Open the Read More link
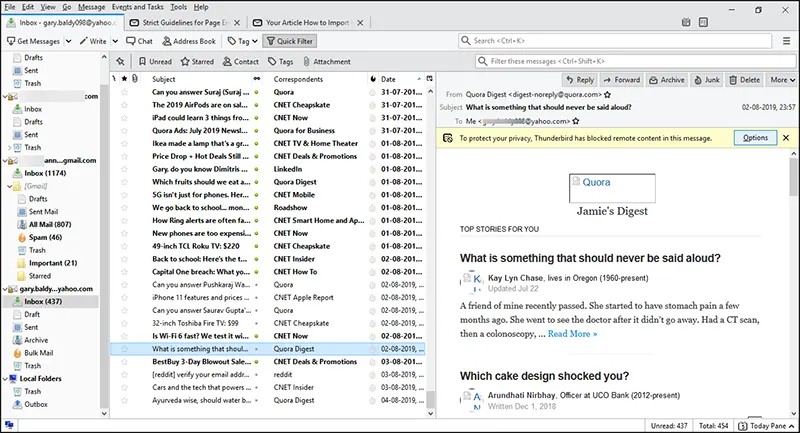 tap(572, 334)
